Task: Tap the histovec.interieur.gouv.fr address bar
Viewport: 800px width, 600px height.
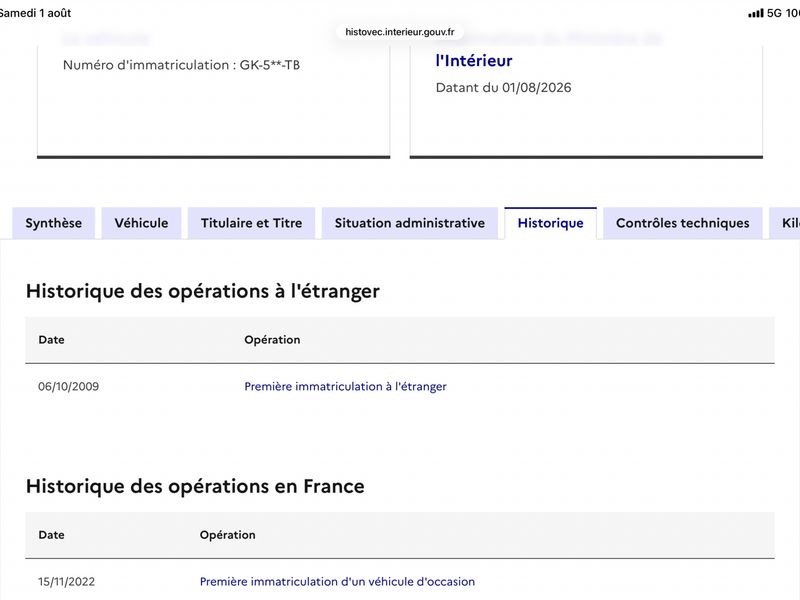Action: click(x=400, y=32)
